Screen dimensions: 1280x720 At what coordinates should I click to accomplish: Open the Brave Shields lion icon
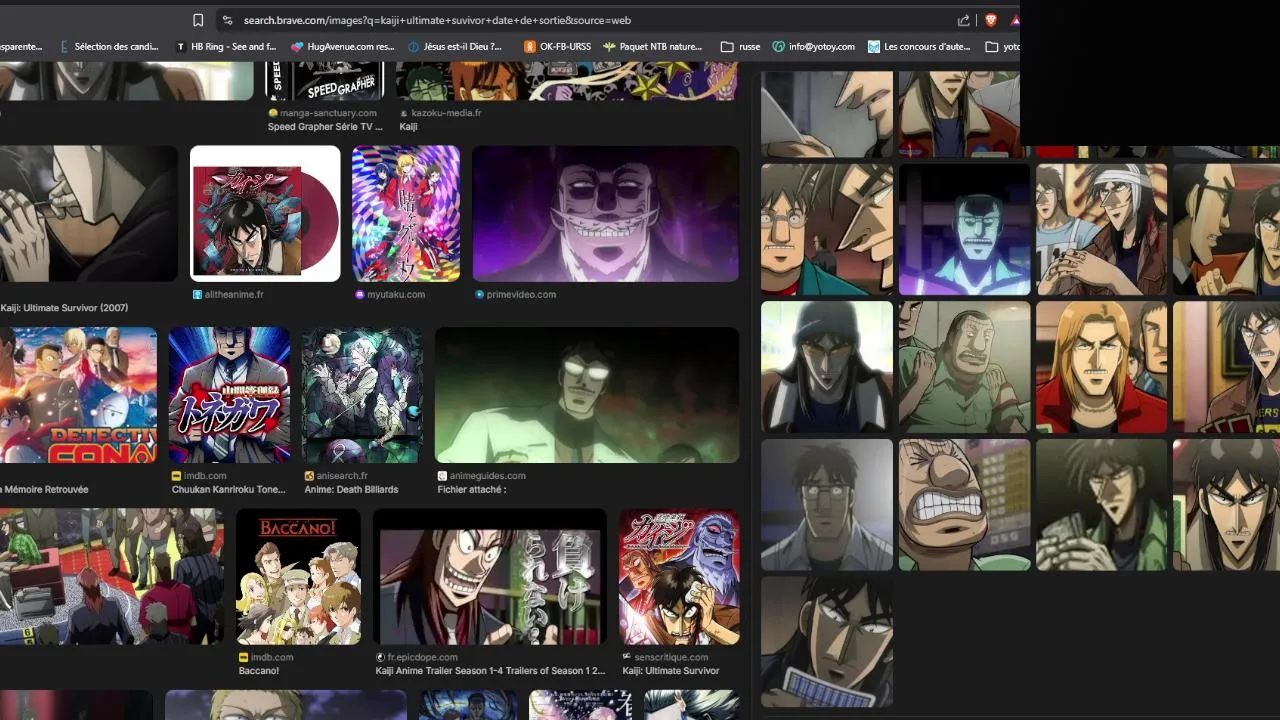[x=991, y=20]
